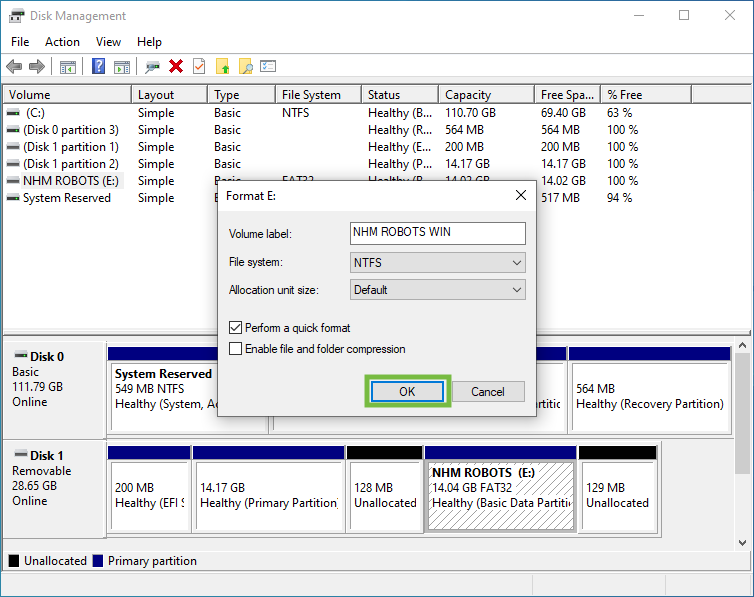Screen dimensions: 754x597
Task: Select the 14.17 GB Primary Partition block
Action: pyautogui.click(x=268, y=489)
